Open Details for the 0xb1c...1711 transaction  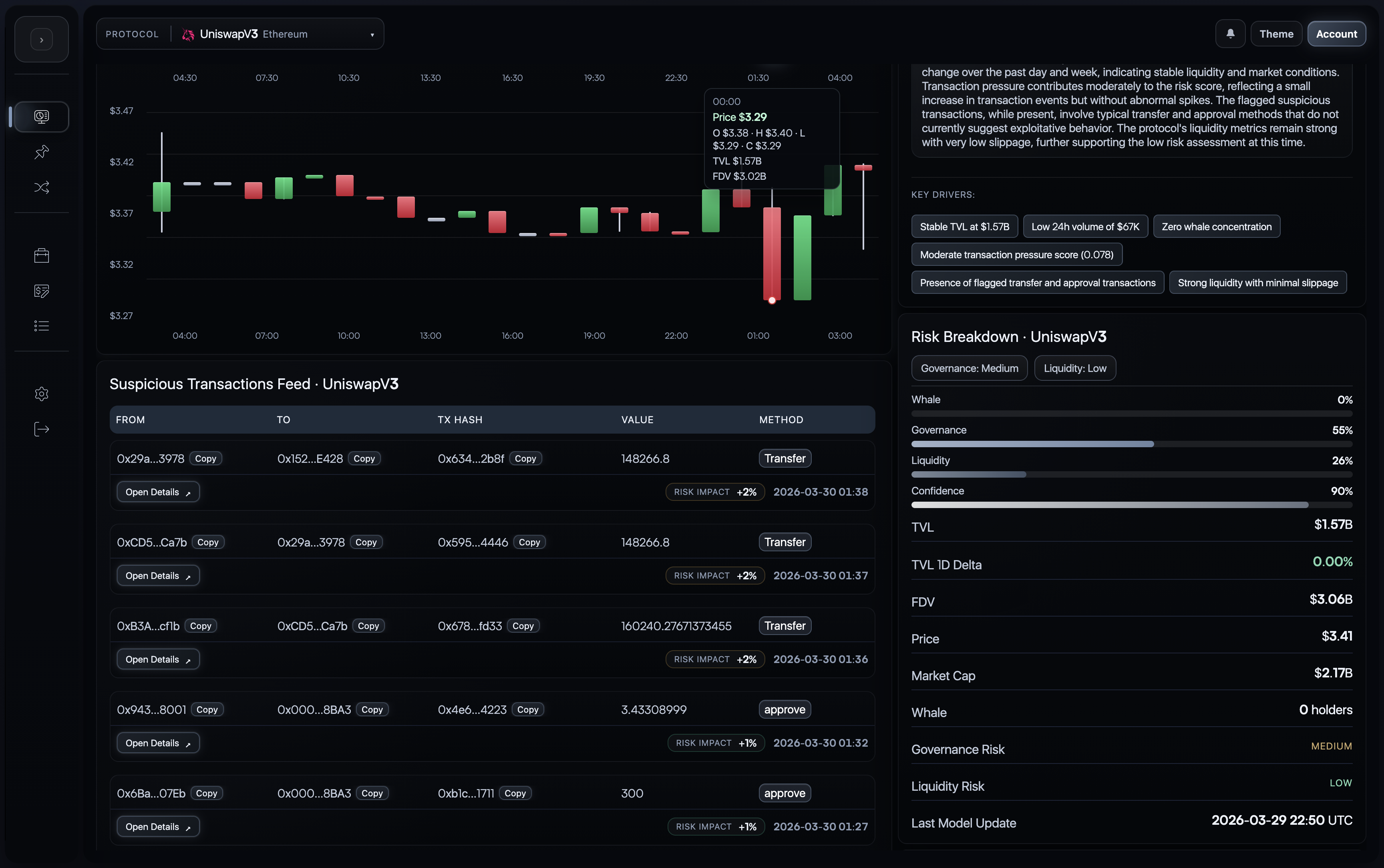[158, 827]
